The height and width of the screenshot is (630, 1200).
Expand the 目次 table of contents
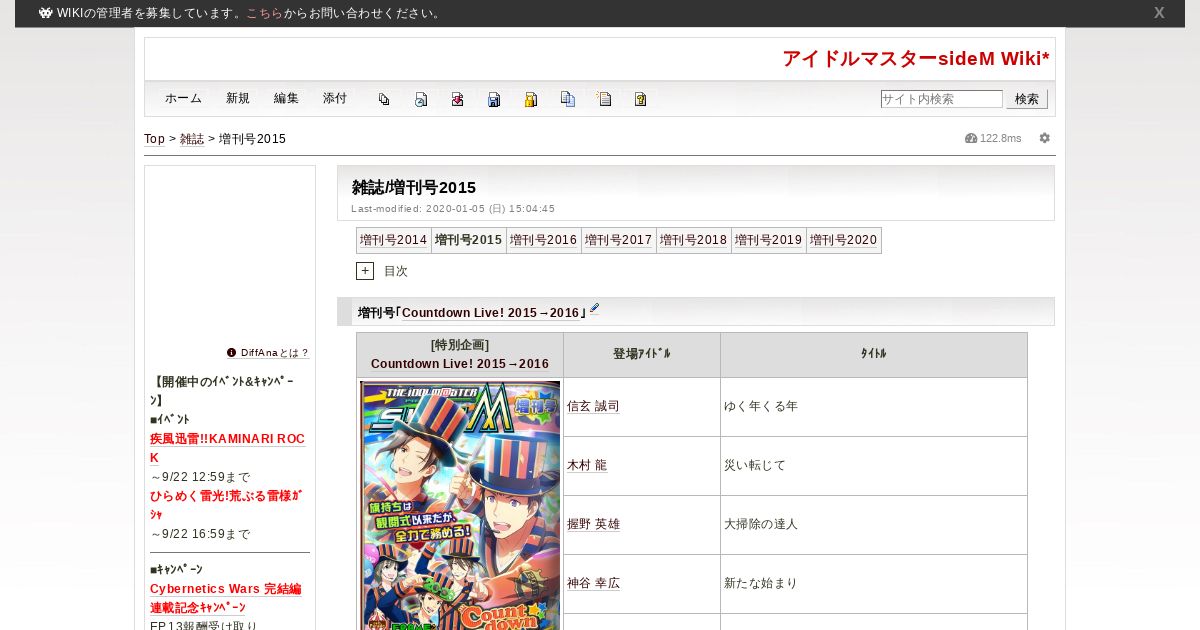(365, 271)
